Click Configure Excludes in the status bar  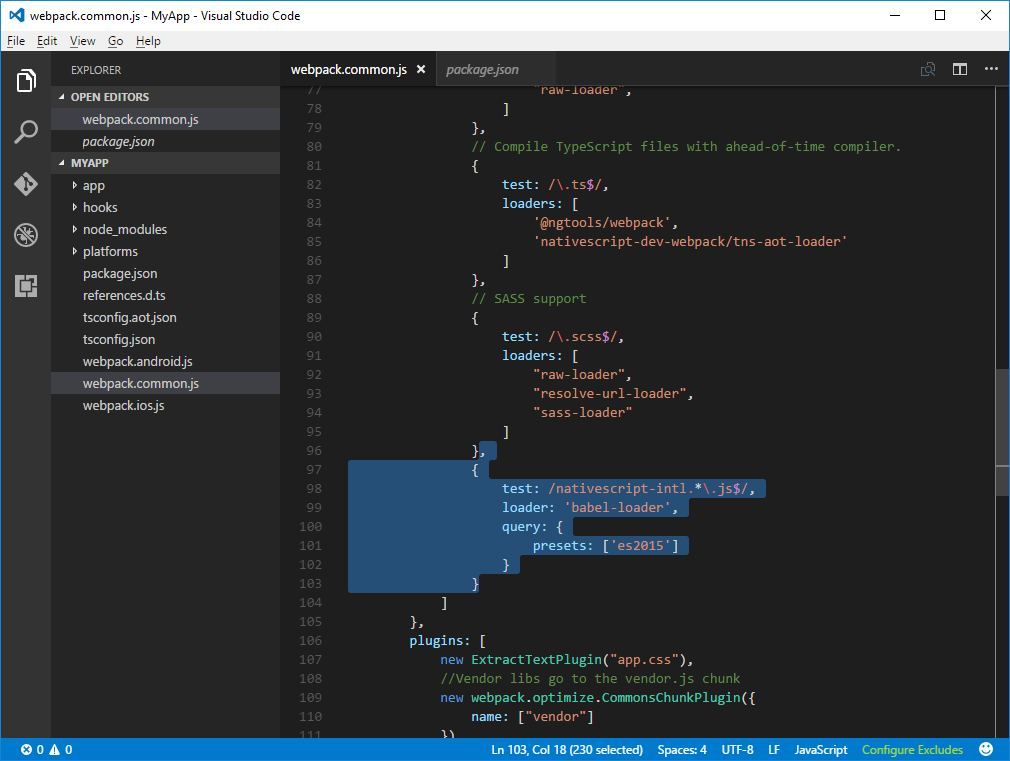coord(912,749)
